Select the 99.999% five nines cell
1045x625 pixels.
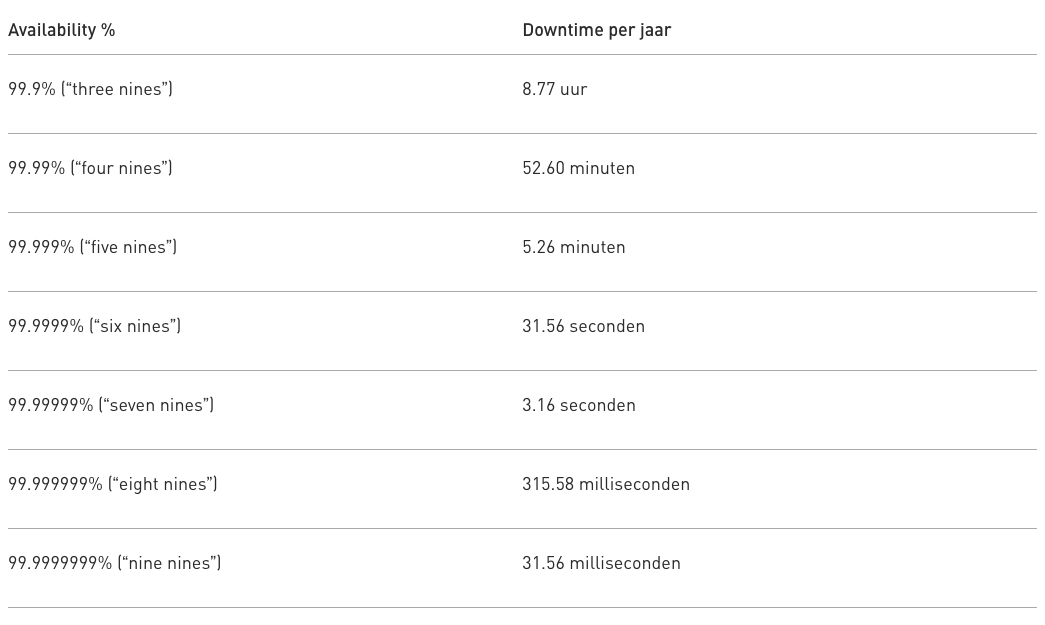[x=93, y=247]
